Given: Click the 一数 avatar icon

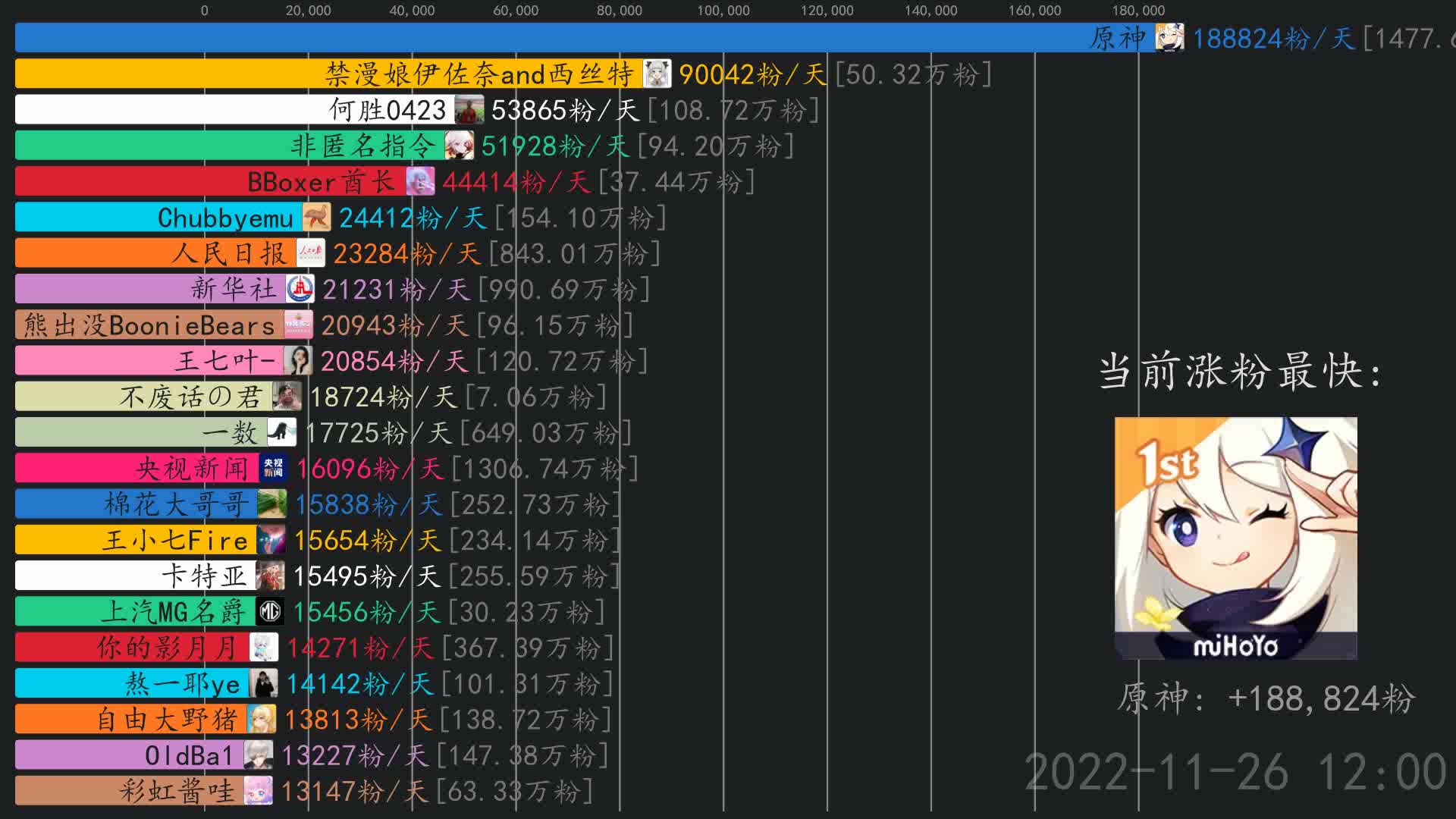Looking at the screenshot, I should 282,432.
